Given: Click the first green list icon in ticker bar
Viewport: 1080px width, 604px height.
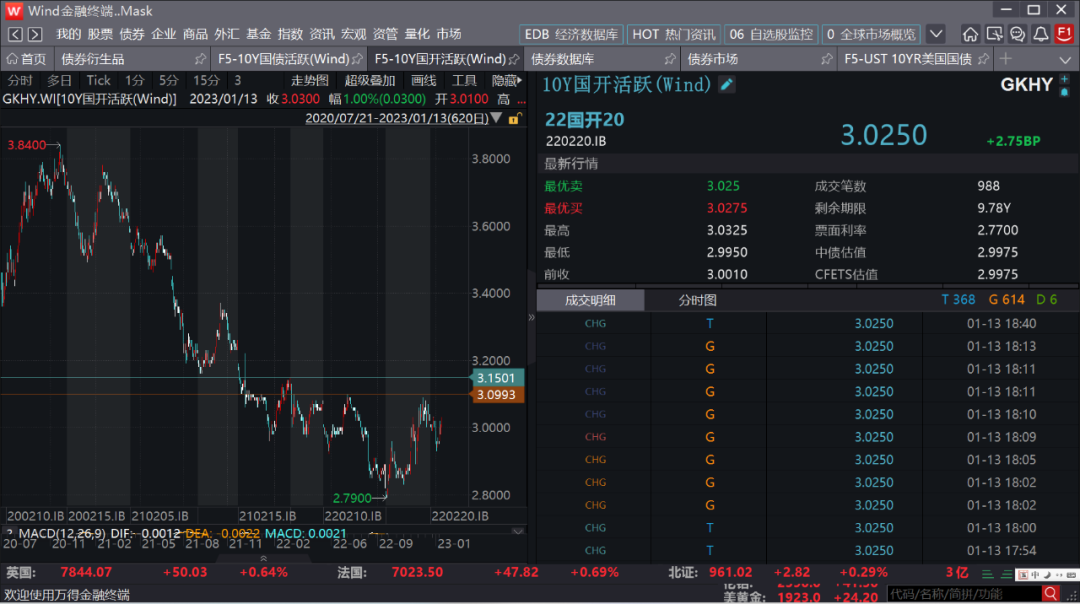Looking at the screenshot, I should click(x=988, y=574).
